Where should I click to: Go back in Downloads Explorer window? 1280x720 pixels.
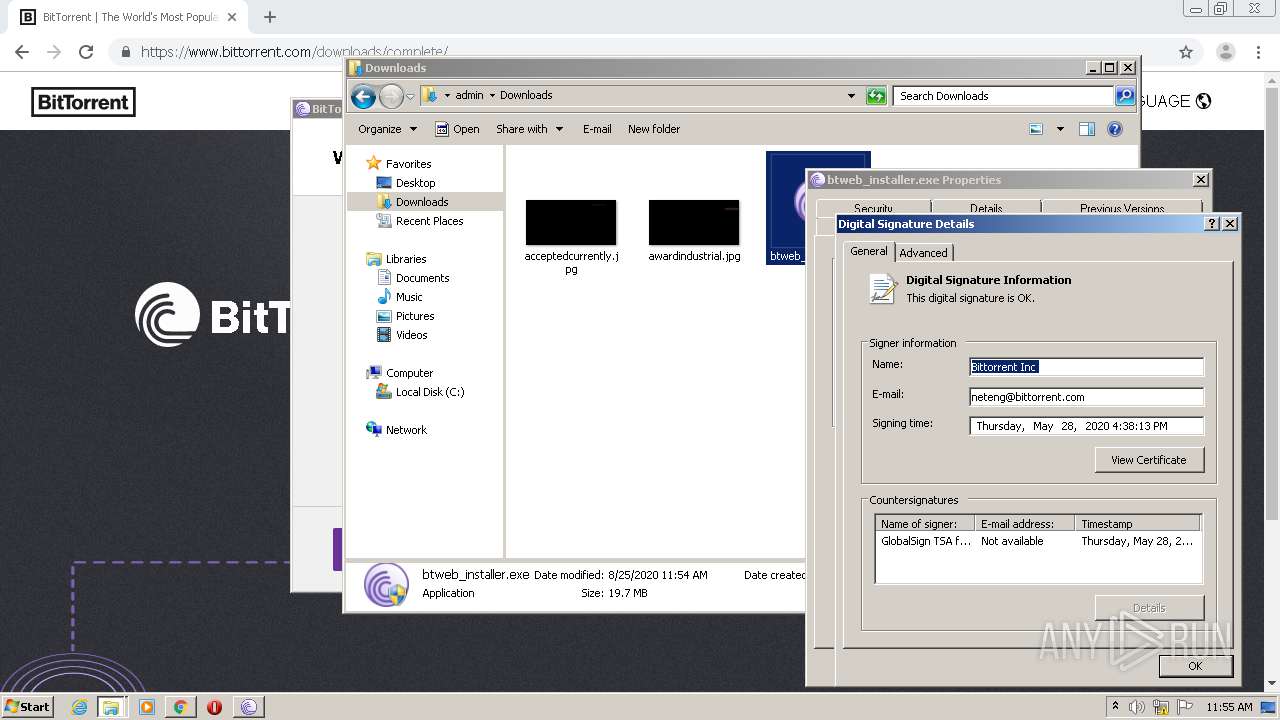[x=363, y=96]
